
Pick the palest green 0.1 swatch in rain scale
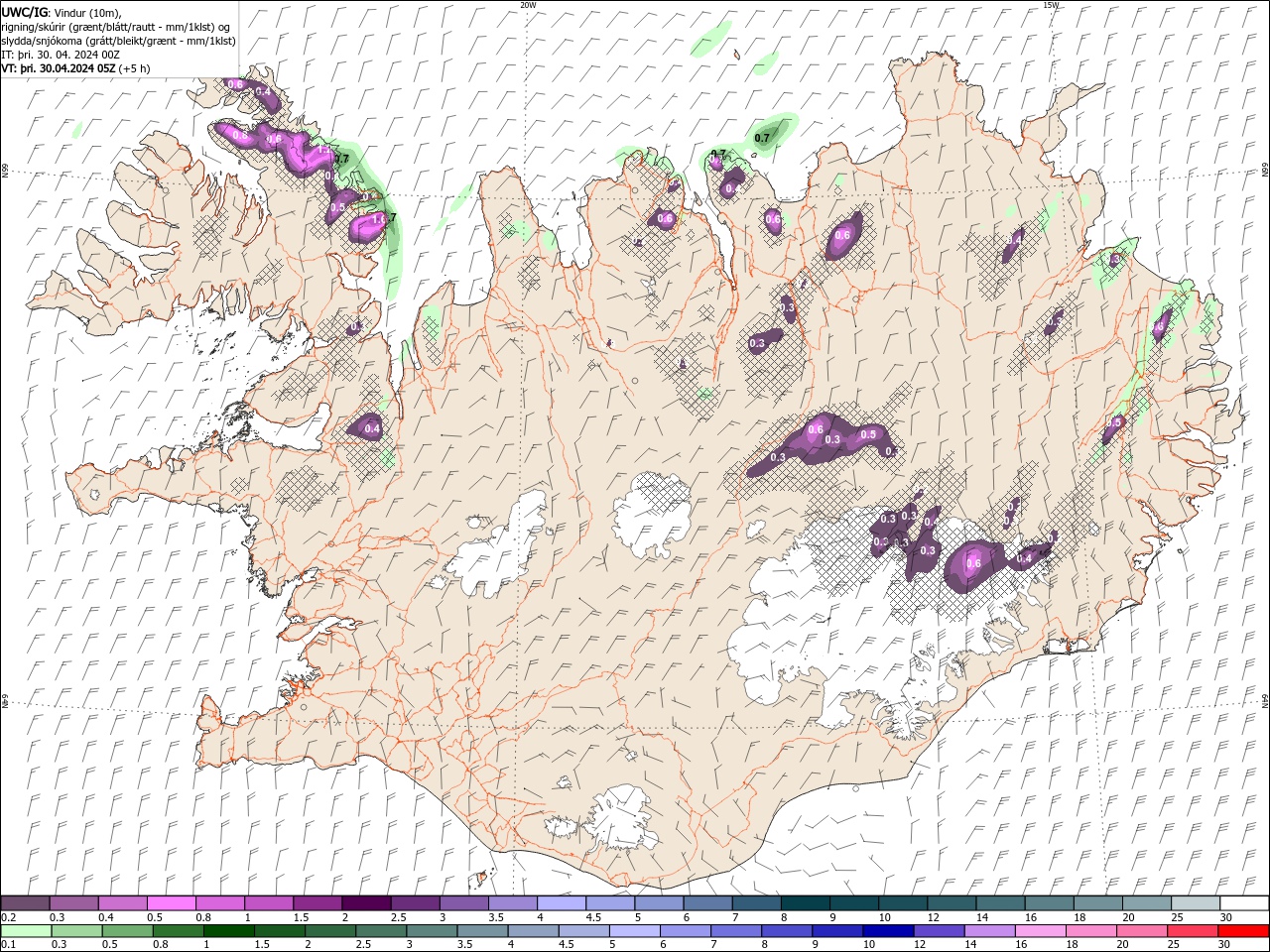(26, 931)
